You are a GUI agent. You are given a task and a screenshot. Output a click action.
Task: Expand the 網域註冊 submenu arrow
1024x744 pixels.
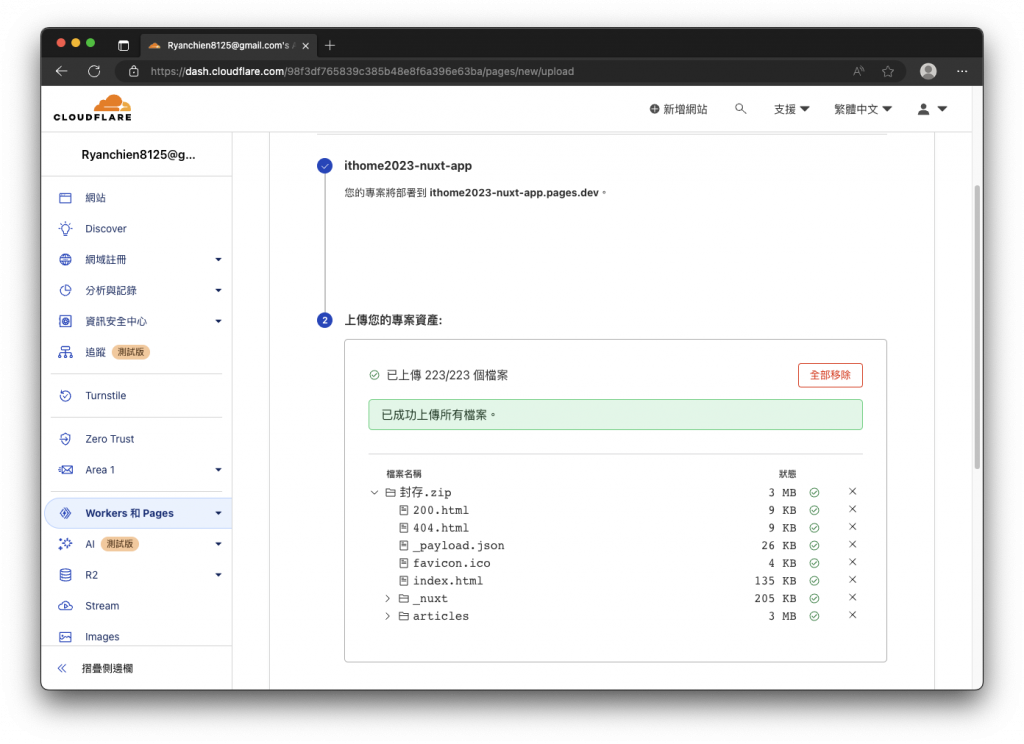(218, 259)
